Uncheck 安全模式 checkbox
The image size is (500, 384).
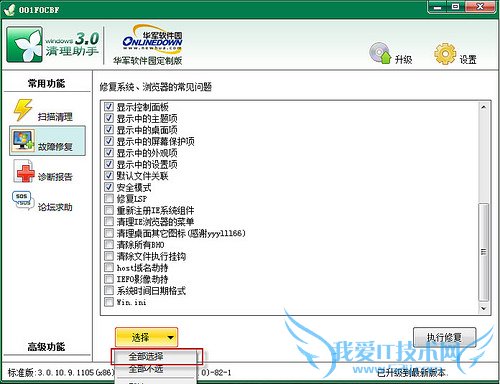pos(109,187)
